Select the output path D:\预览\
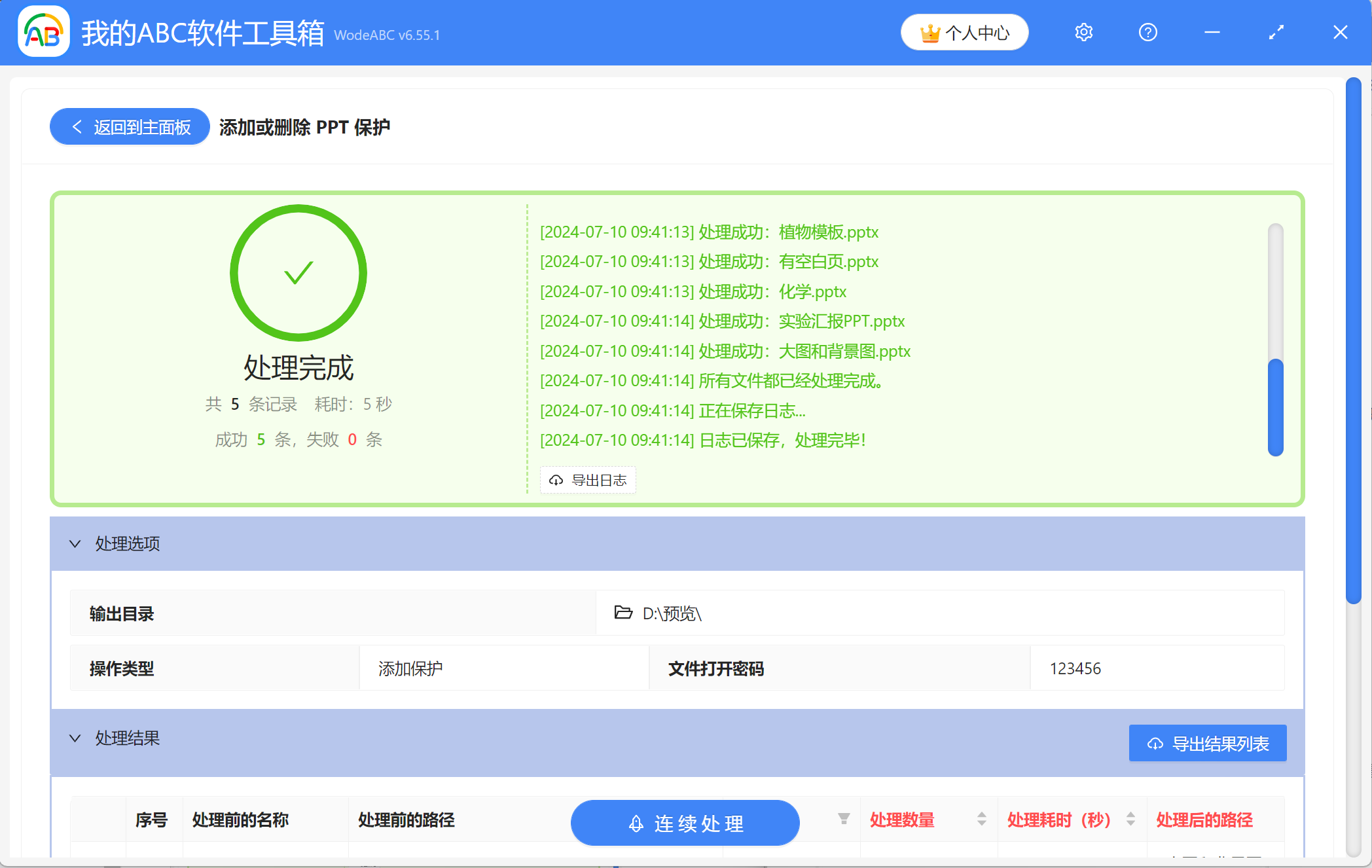1372x868 pixels. 672,614
